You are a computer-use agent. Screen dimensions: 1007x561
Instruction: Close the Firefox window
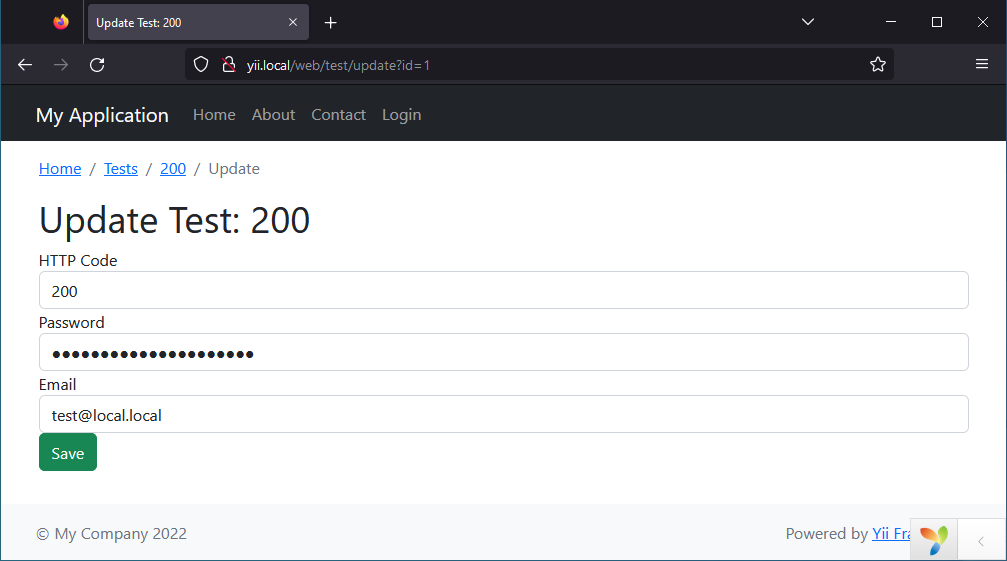[x=983, y=22]
